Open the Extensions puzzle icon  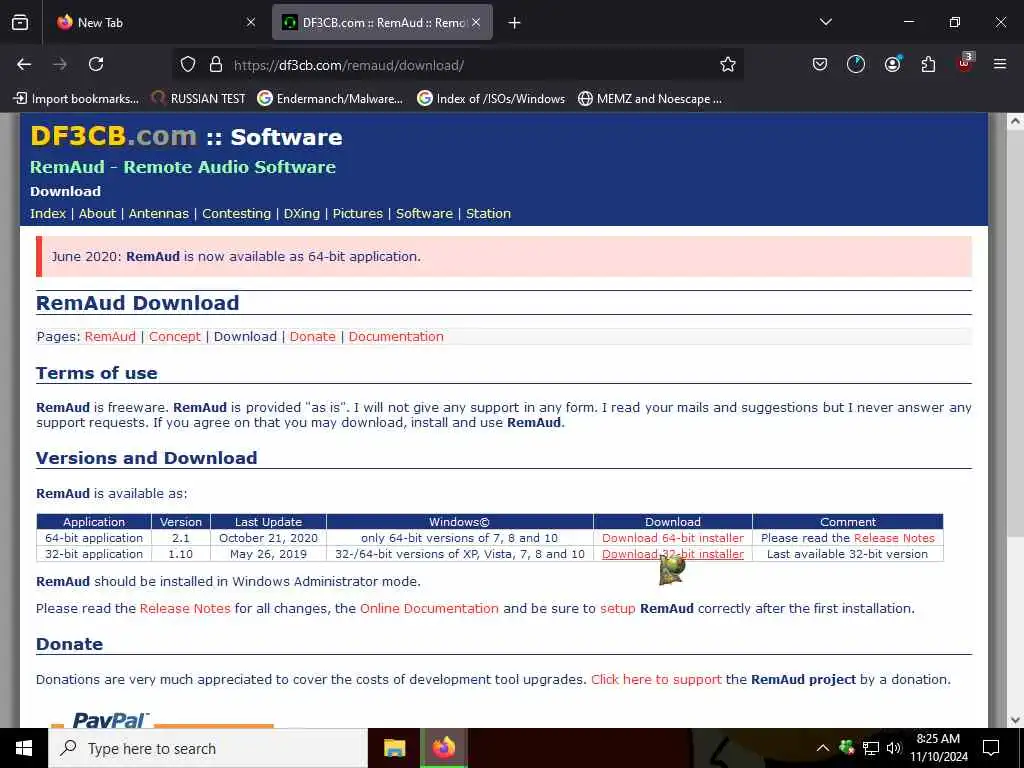[x=928, y=64]
